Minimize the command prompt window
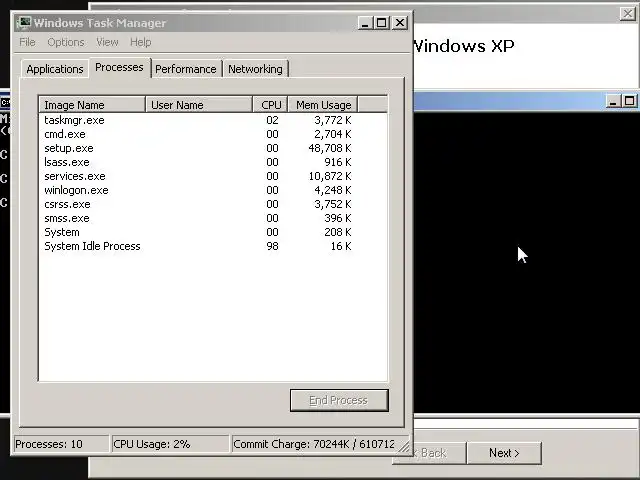The width and height of the screenshot is (640, 480). [x=613, y=101]
